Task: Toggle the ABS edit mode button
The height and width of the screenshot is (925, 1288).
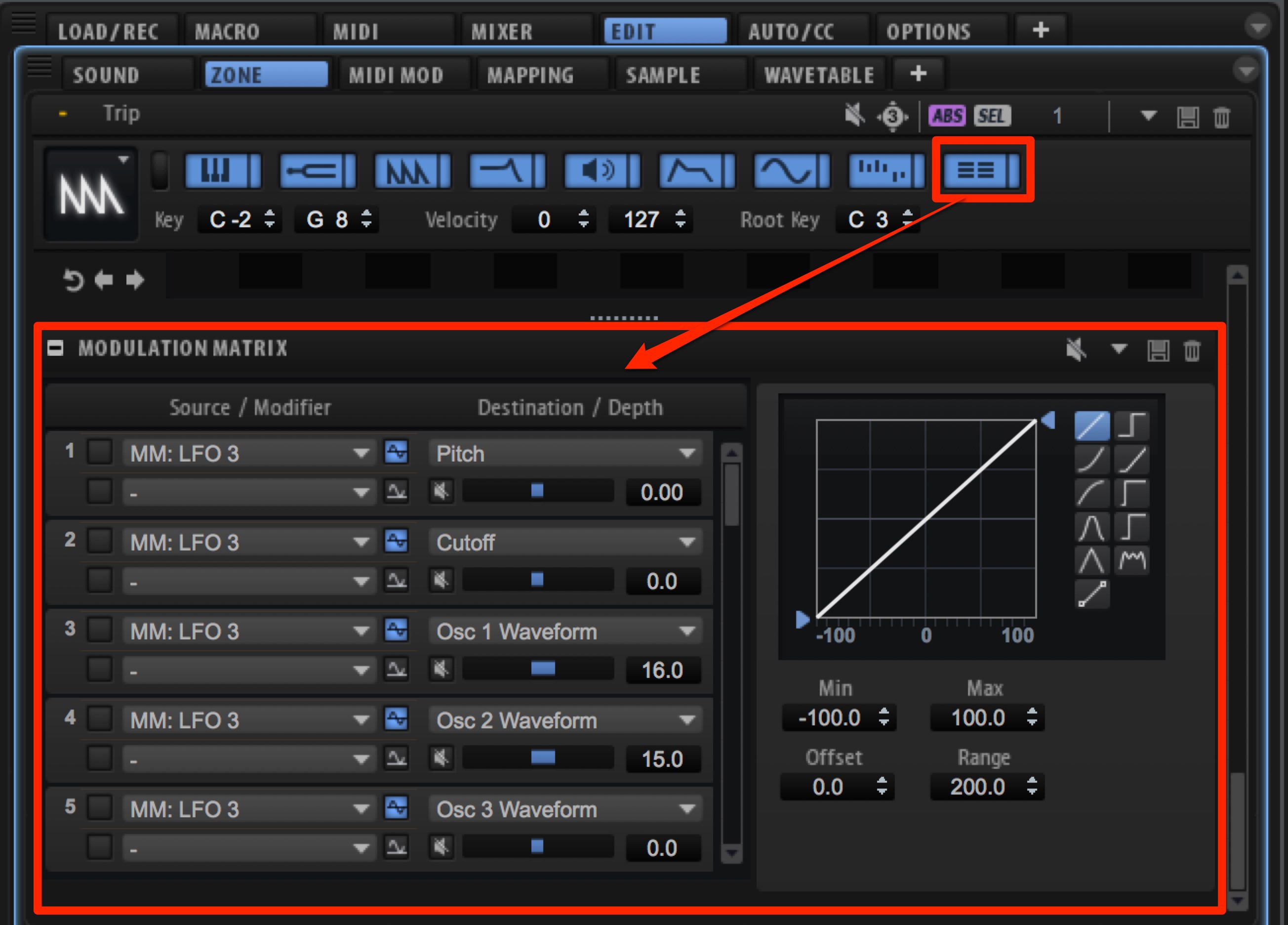Action: pos(947,116)
